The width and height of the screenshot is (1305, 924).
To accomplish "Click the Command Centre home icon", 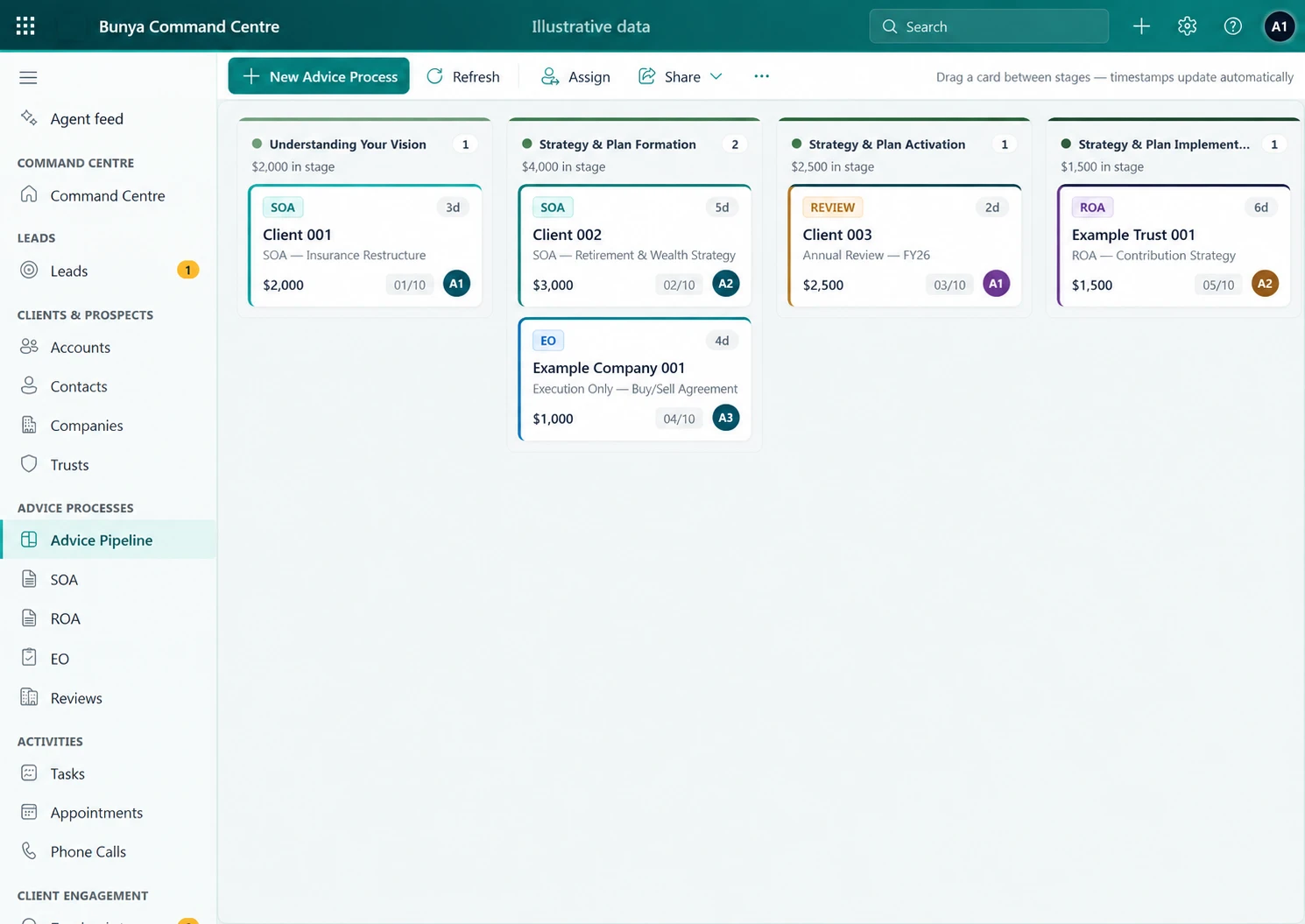I will tap(29, 194).
